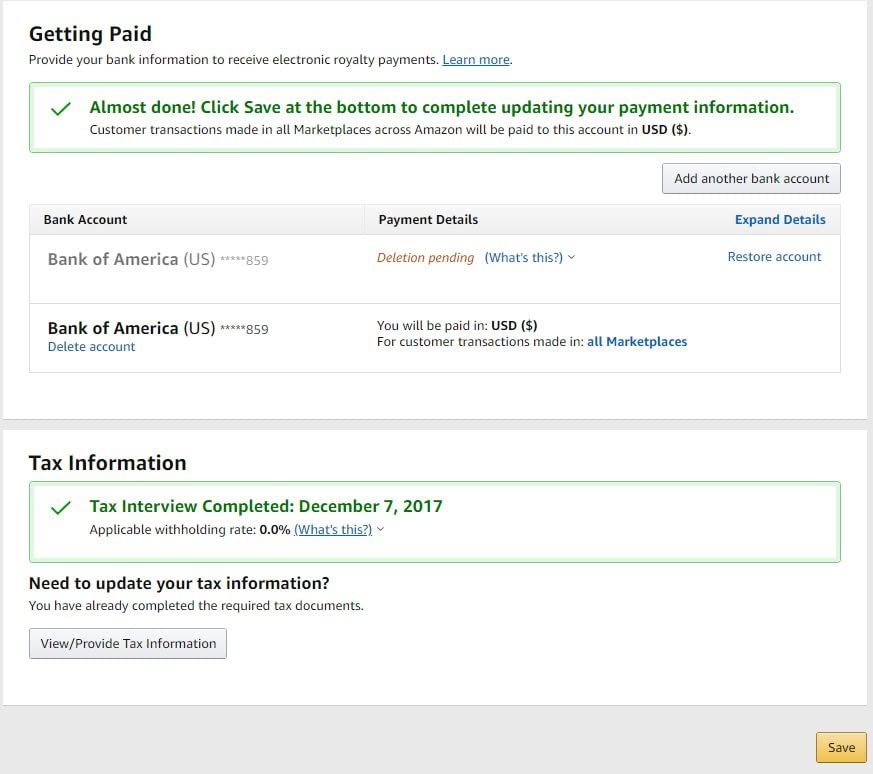Click the Bank Account column header
The image size is (873, 774).
click(x=85, y=220)
